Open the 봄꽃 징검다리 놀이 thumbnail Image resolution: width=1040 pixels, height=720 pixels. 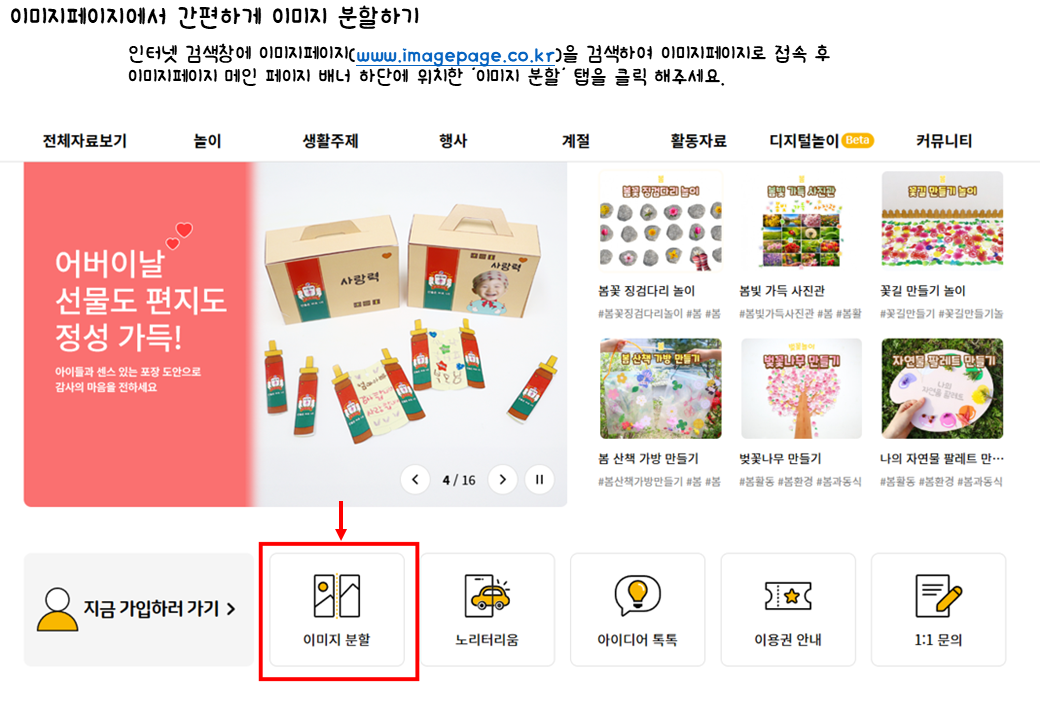pos(661,221)
